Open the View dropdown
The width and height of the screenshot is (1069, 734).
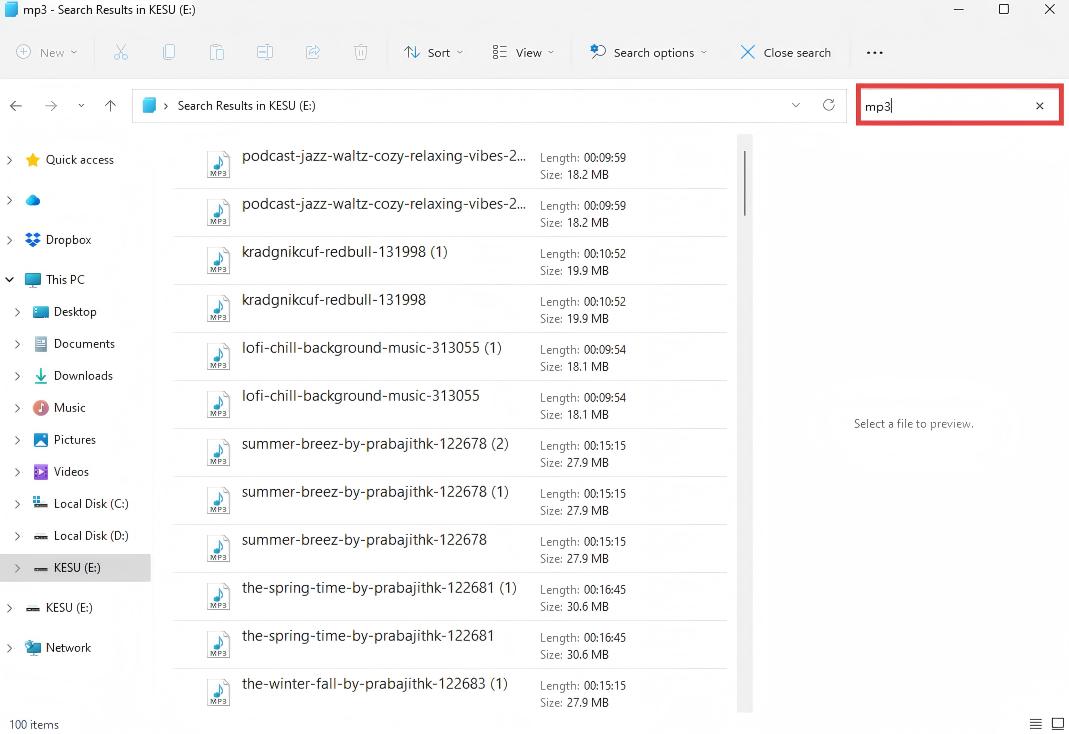tap(522, 52)
